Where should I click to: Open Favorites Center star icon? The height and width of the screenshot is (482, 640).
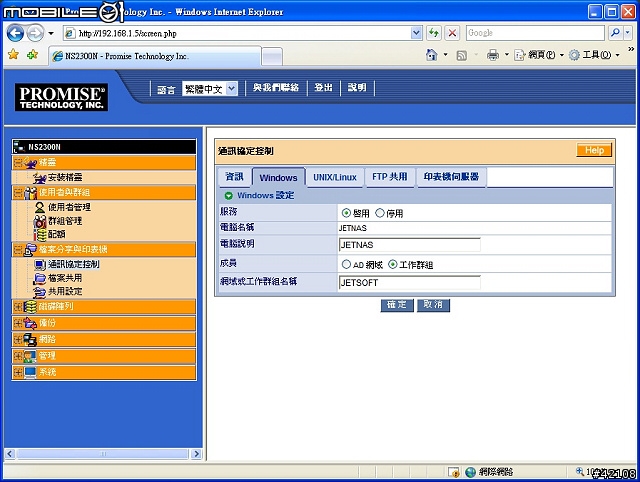point(13,54)
